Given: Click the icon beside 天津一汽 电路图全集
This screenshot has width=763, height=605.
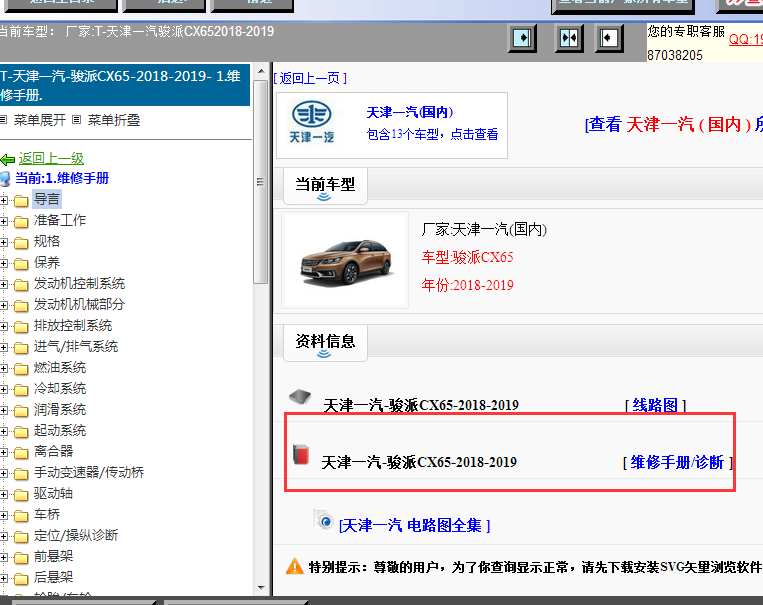Looking at the screenshot, I should 324,520.
